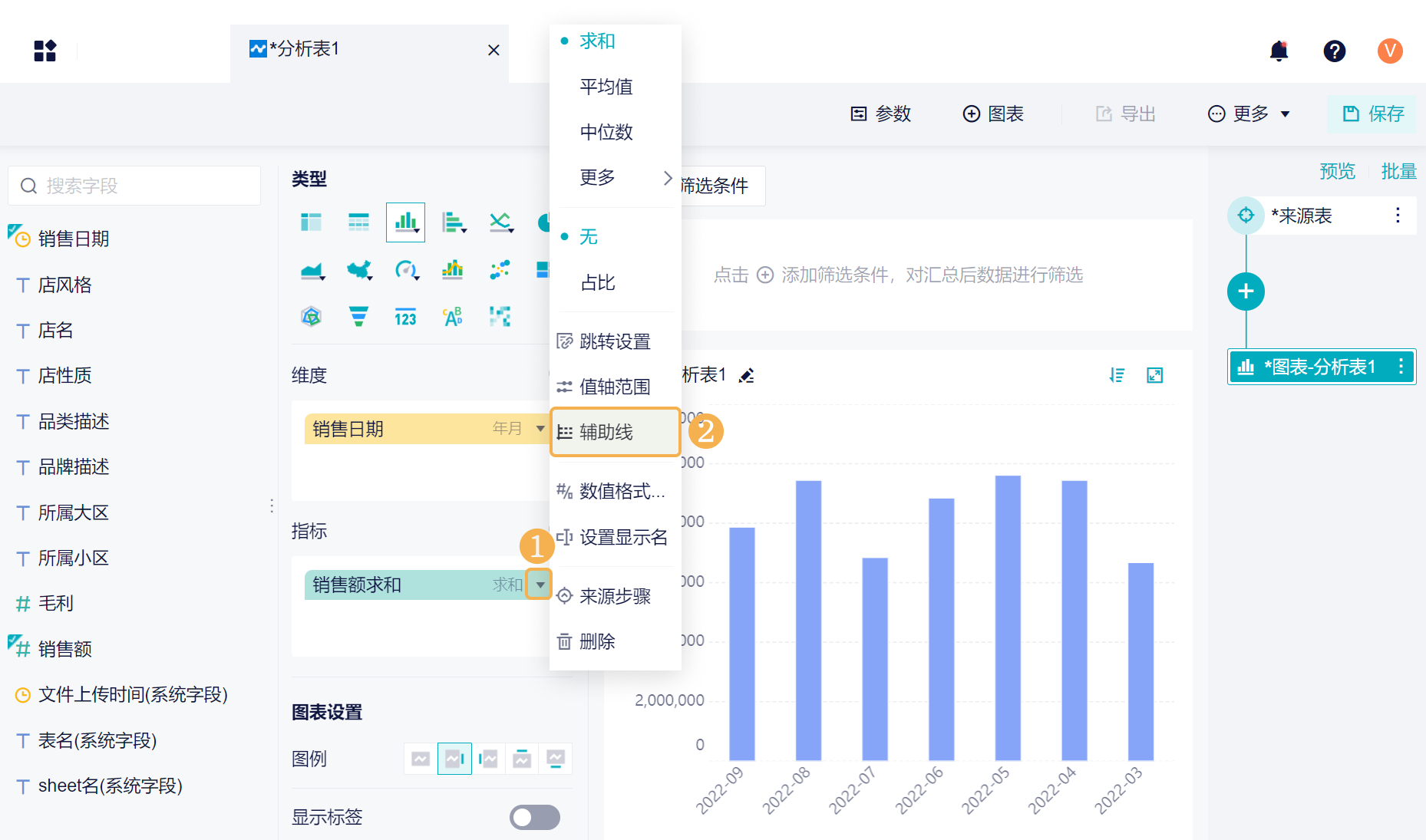Image resolution: width=1426 pixels, height=840 pixels.
Task: Expand the chart to fullscreen
Action: coord(1155,375)
